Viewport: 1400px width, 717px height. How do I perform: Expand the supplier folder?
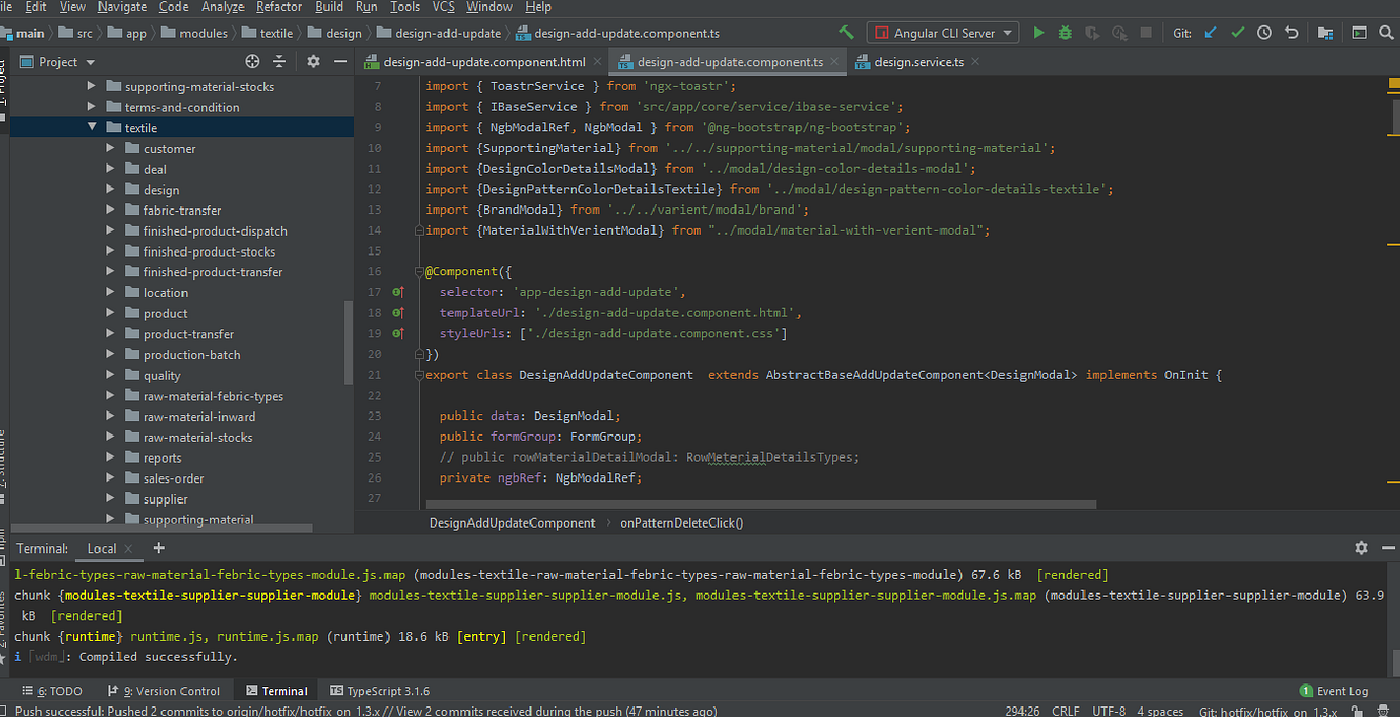110,498
